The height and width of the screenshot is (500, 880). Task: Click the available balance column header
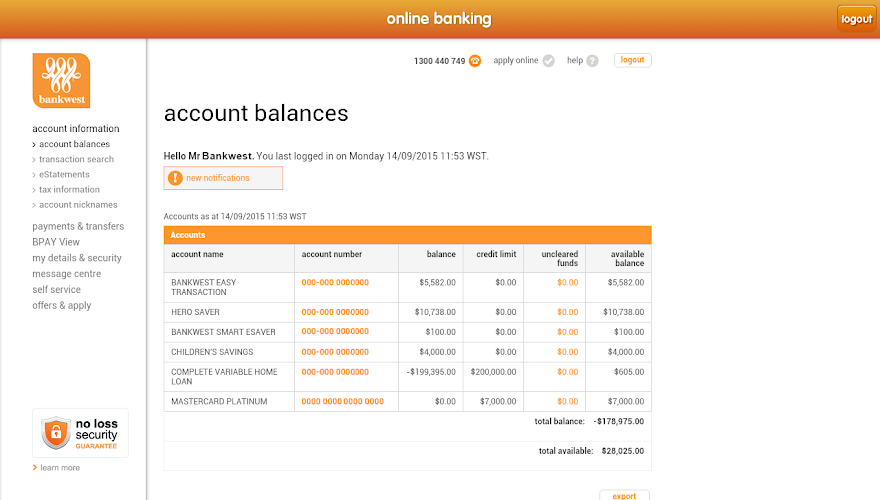627,259
